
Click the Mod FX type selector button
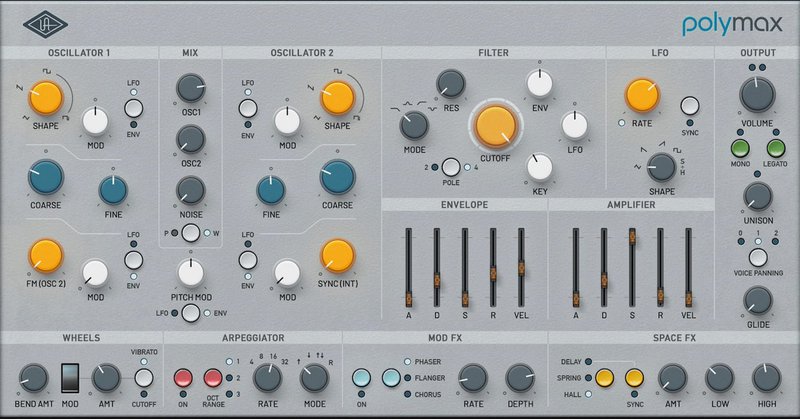pos(391,378)
